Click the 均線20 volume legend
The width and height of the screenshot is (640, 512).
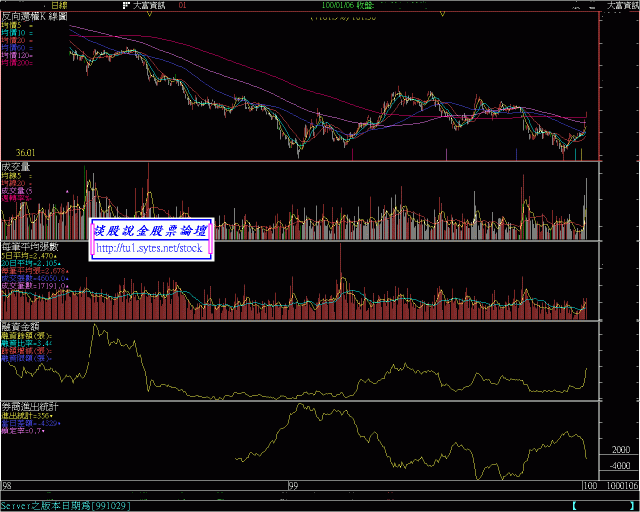click(x=16, y=183)
